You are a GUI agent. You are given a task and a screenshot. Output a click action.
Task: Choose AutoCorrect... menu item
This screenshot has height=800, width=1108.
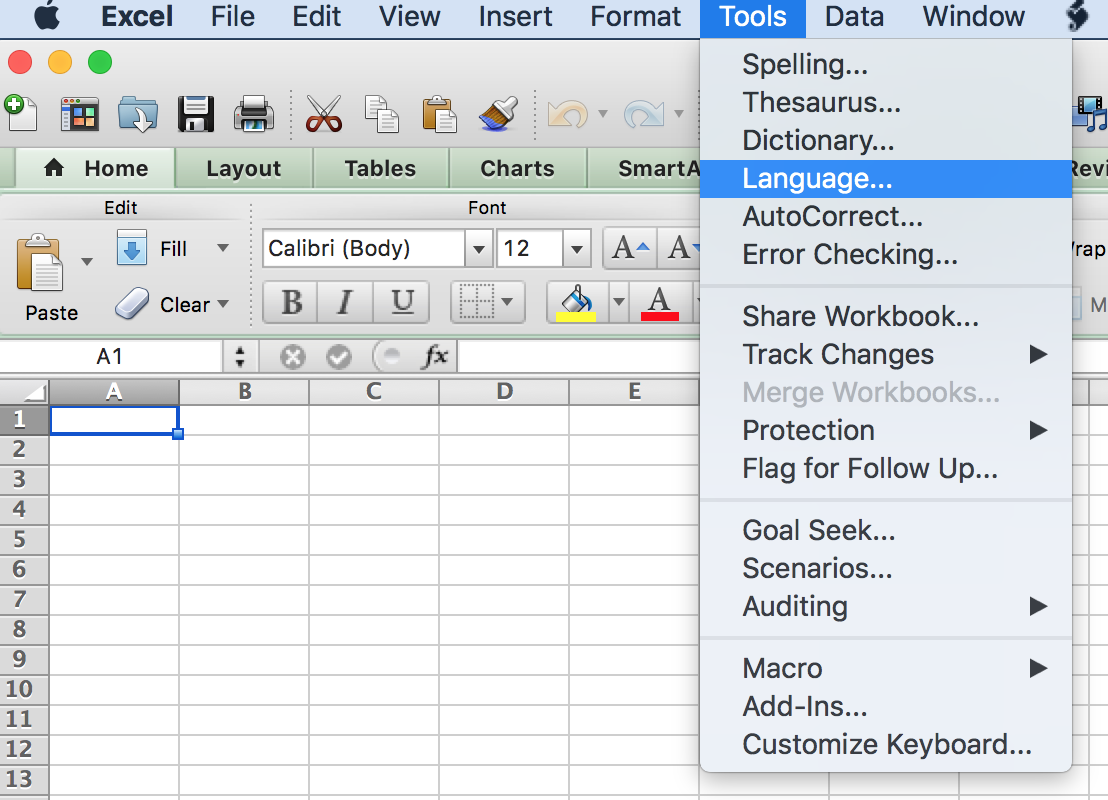pos(885,217)
